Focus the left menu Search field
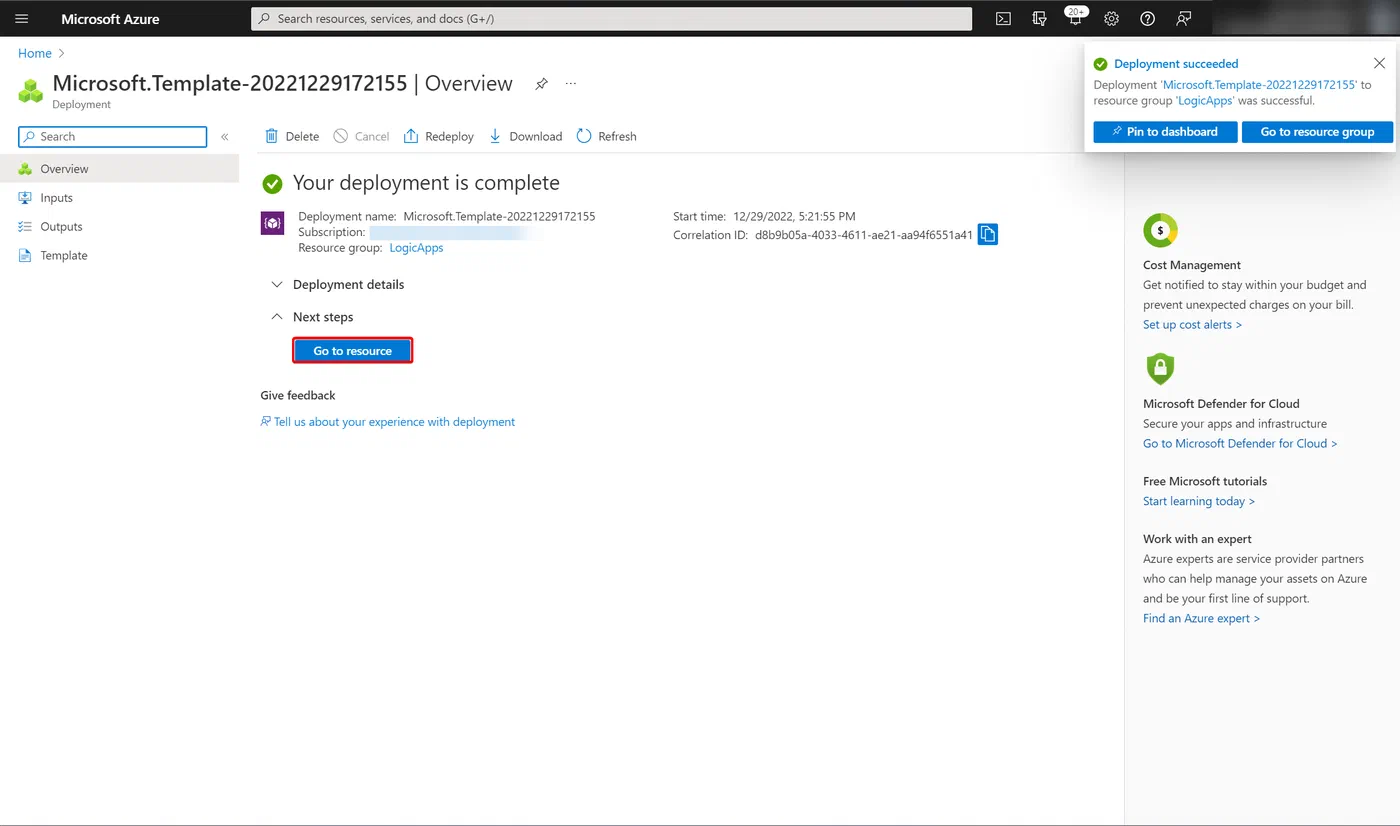1400x826 pixels. [x=113, y=137]
